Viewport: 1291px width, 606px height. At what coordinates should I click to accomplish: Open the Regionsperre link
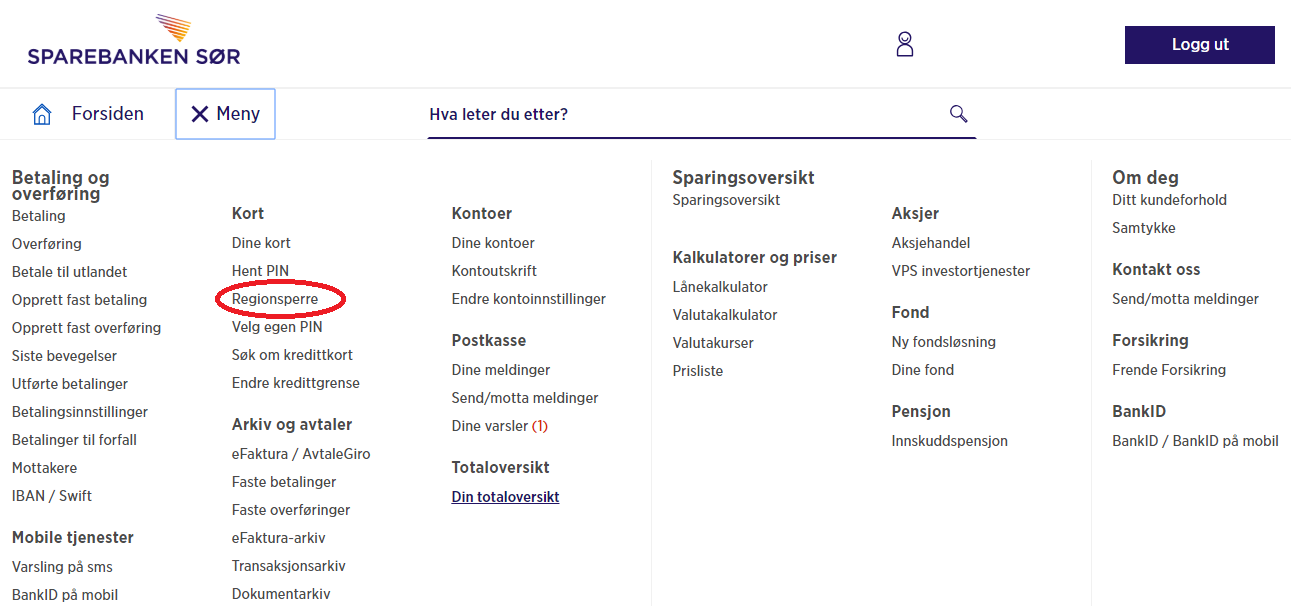click(275, 299)
